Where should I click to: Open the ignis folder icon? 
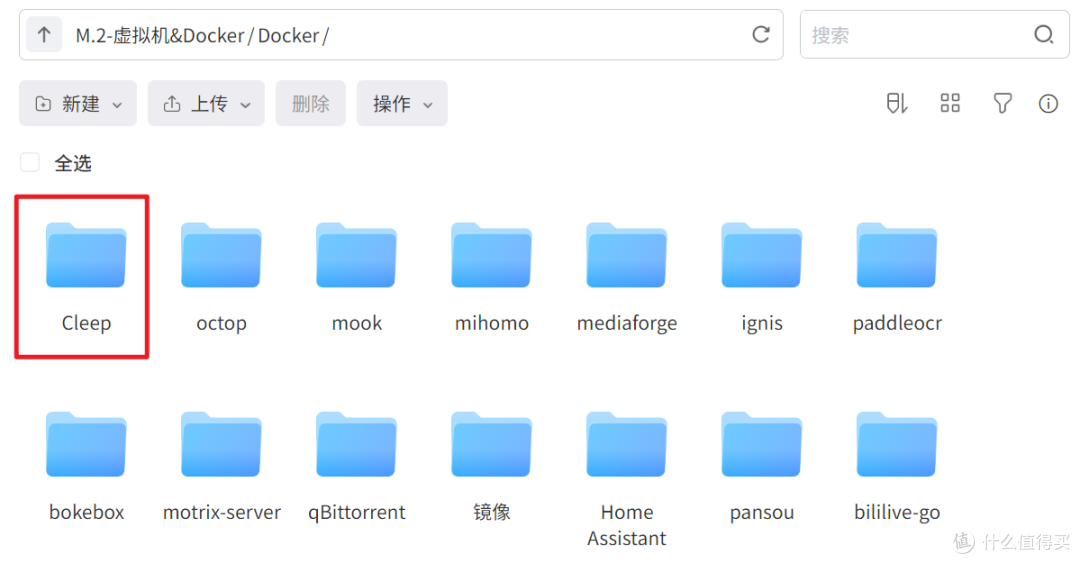click(761, 255)
